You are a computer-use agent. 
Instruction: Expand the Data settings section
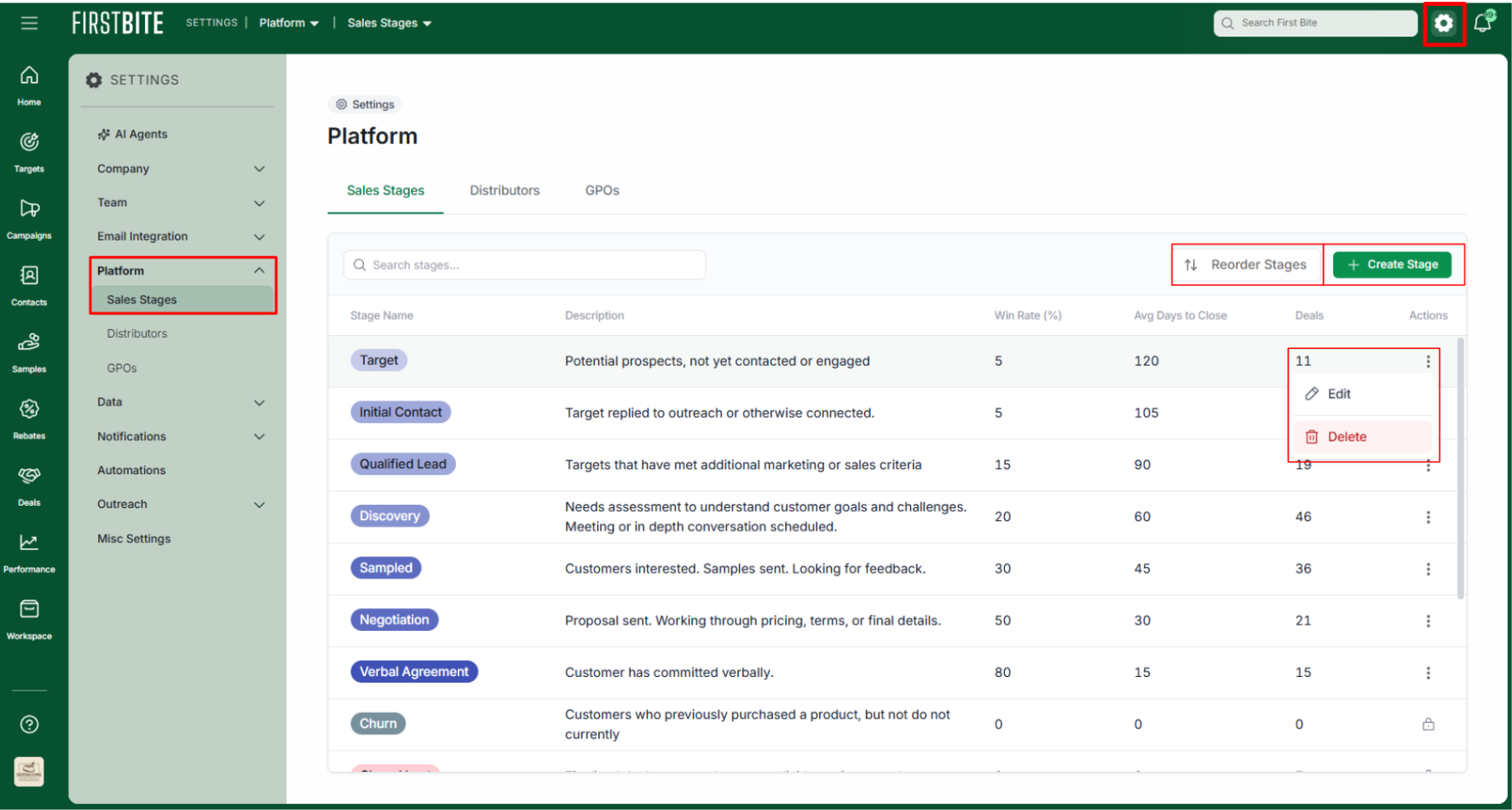pyautogui.click(x=181, y=402)
